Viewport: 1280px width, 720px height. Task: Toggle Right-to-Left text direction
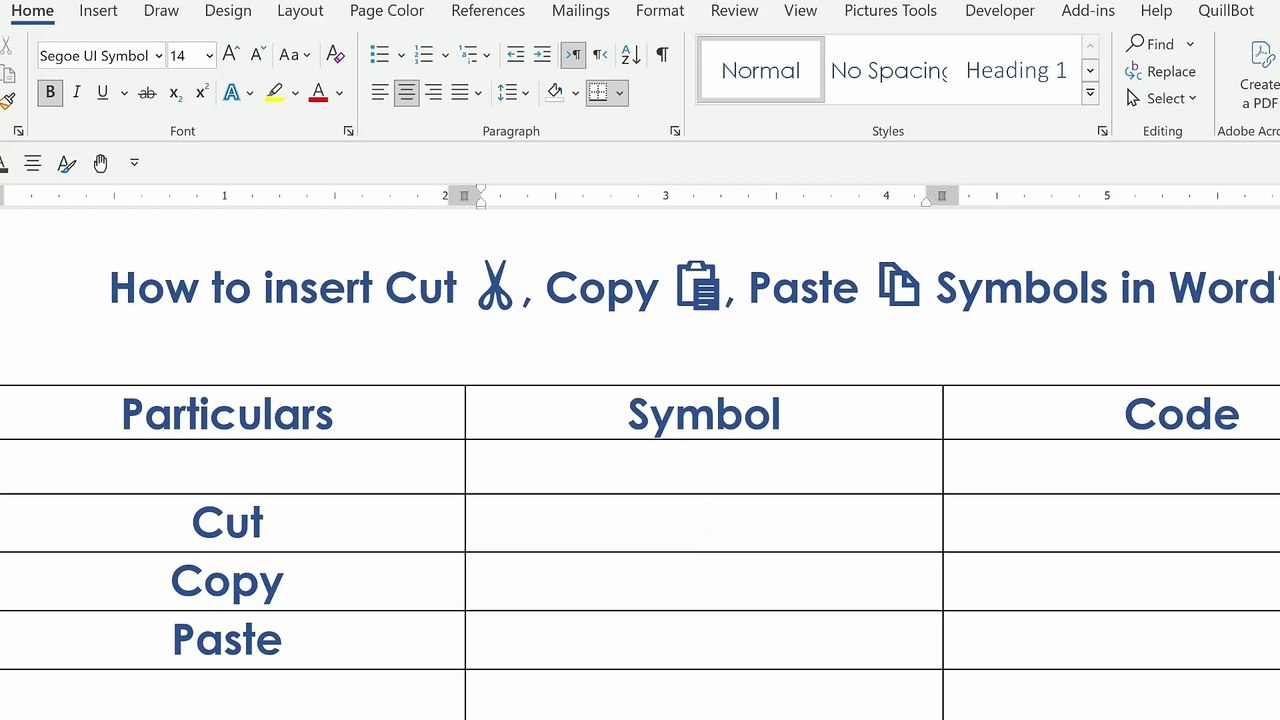(600, 55)
